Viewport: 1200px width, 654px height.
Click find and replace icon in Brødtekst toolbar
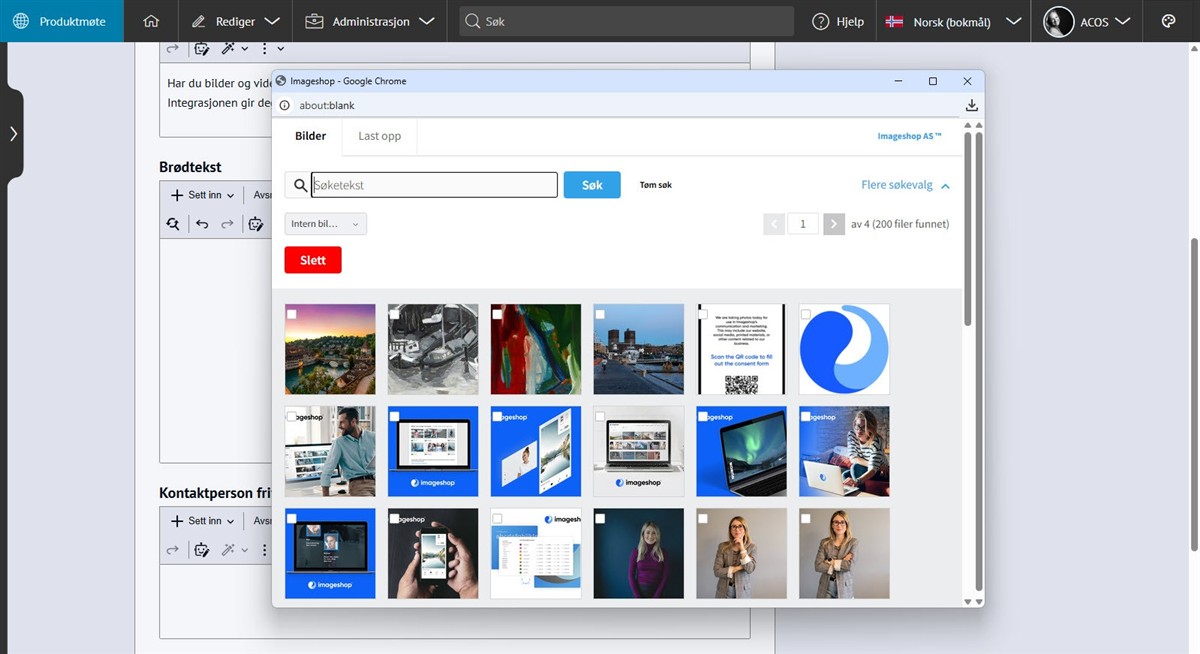pos(174,224)
